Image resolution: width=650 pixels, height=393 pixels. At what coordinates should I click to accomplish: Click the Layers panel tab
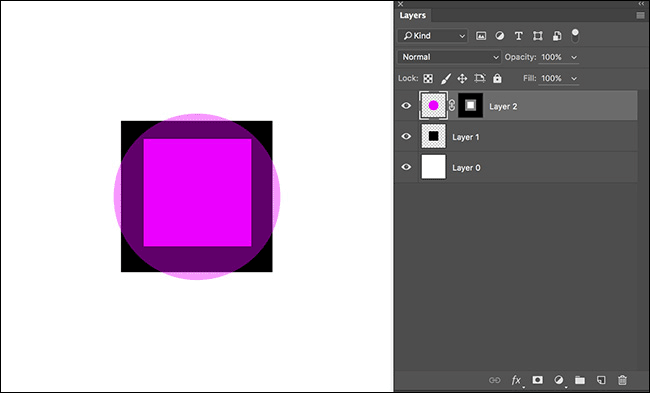(x=413, y=15)
